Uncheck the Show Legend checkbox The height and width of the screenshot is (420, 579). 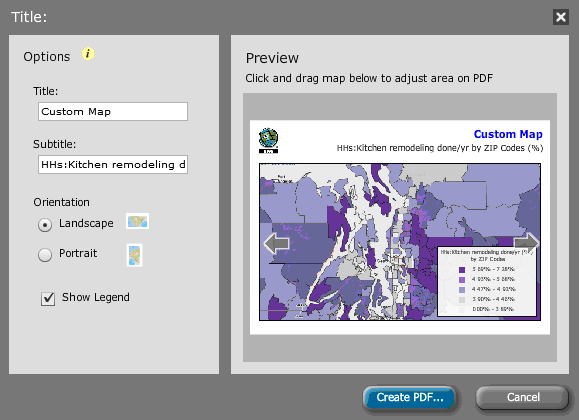pyautogui.click(x=48, y=298)
